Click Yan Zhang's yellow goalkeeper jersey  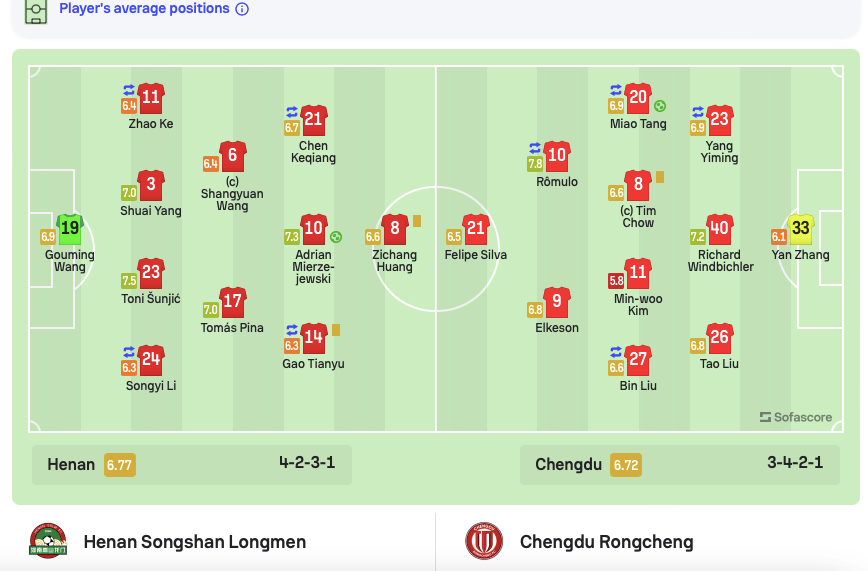click(x=800, y=229)
